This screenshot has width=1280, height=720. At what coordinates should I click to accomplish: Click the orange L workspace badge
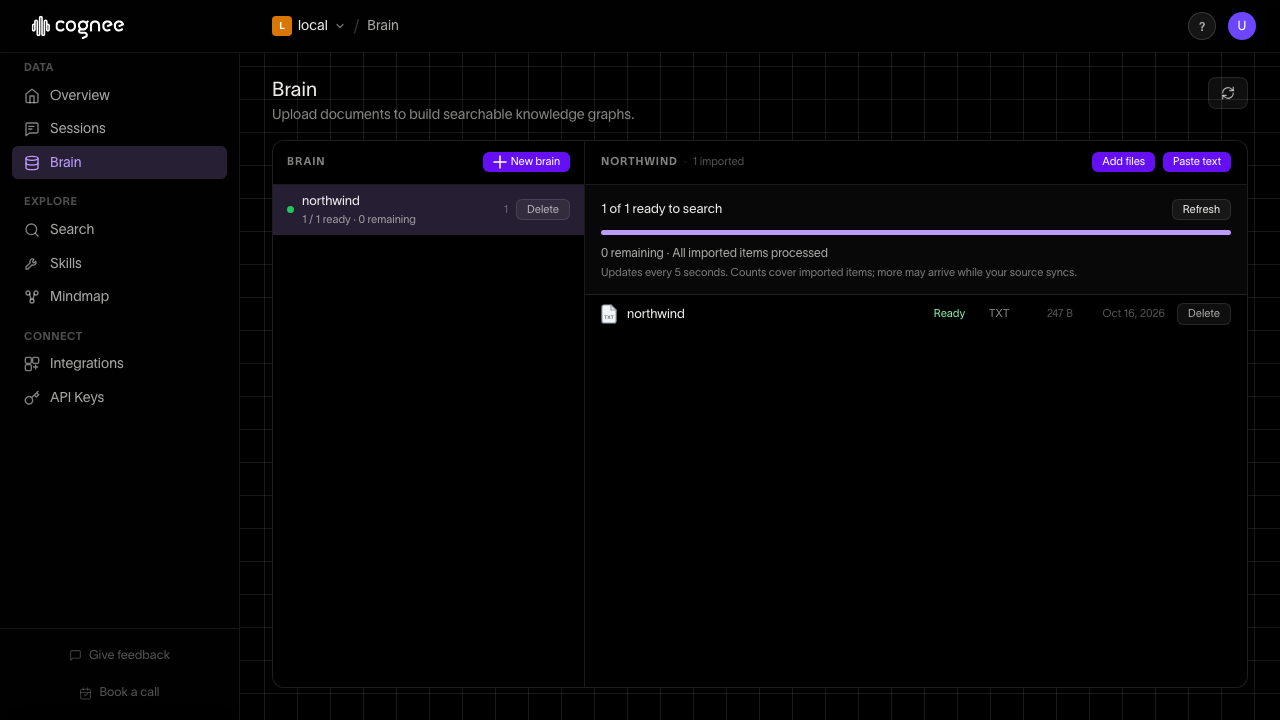[282, 26]
